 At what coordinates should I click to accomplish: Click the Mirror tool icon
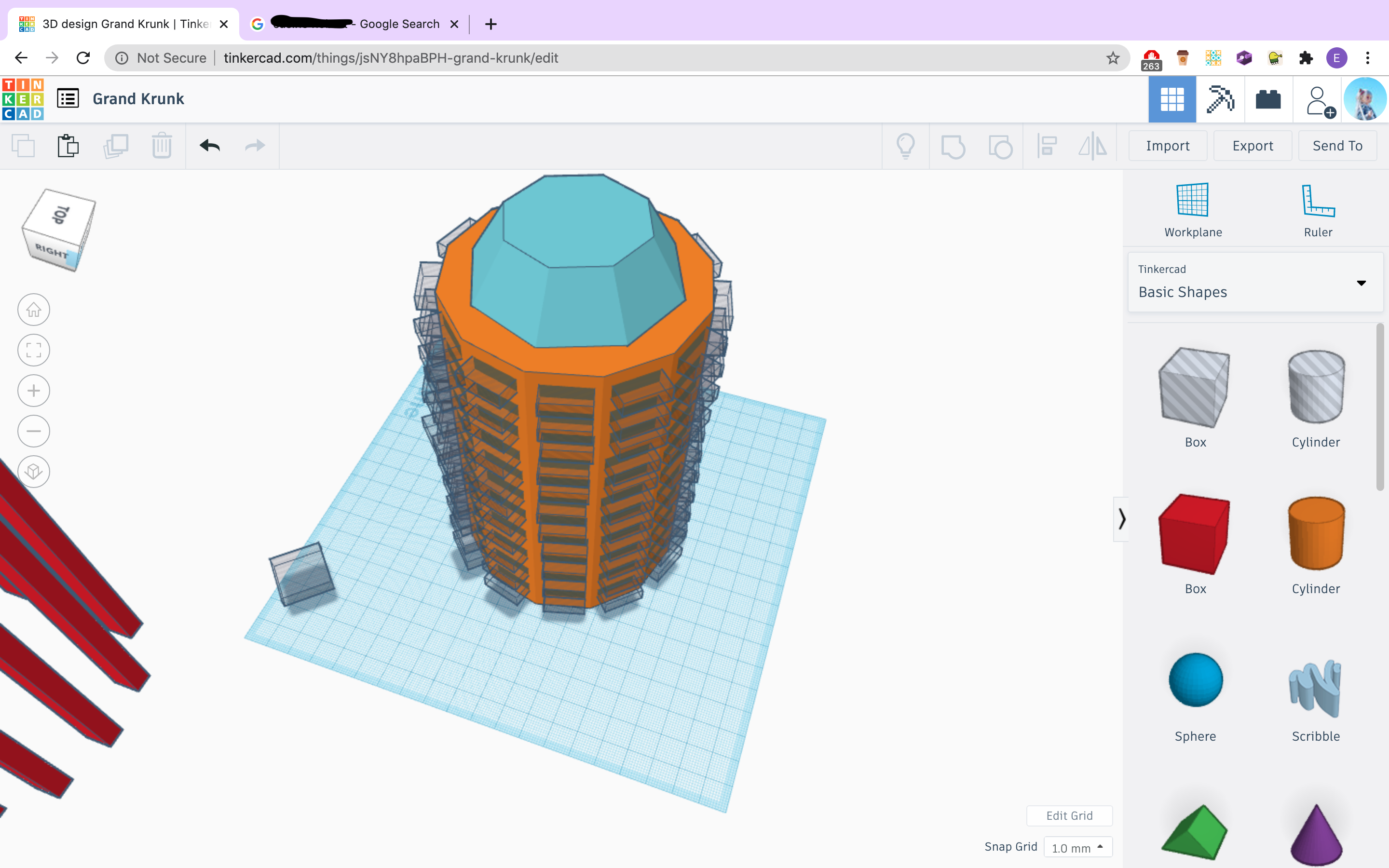1093,146
